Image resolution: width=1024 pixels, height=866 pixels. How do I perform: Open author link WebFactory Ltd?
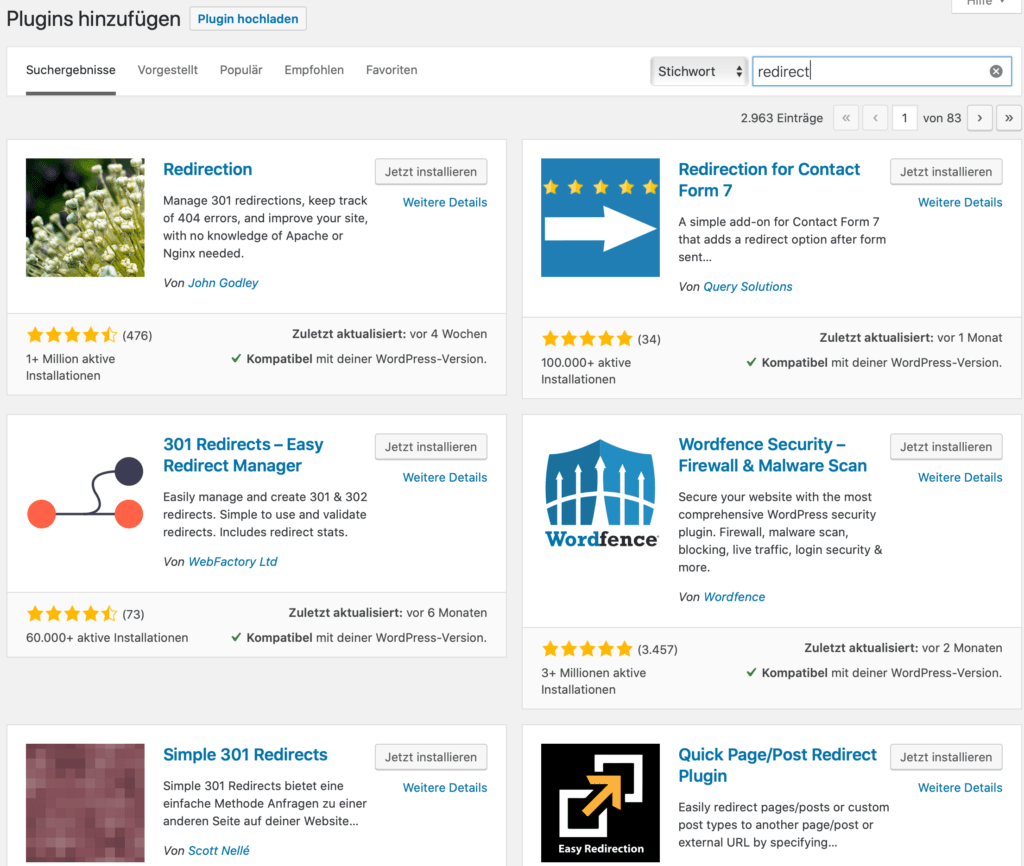pos(232,562)
